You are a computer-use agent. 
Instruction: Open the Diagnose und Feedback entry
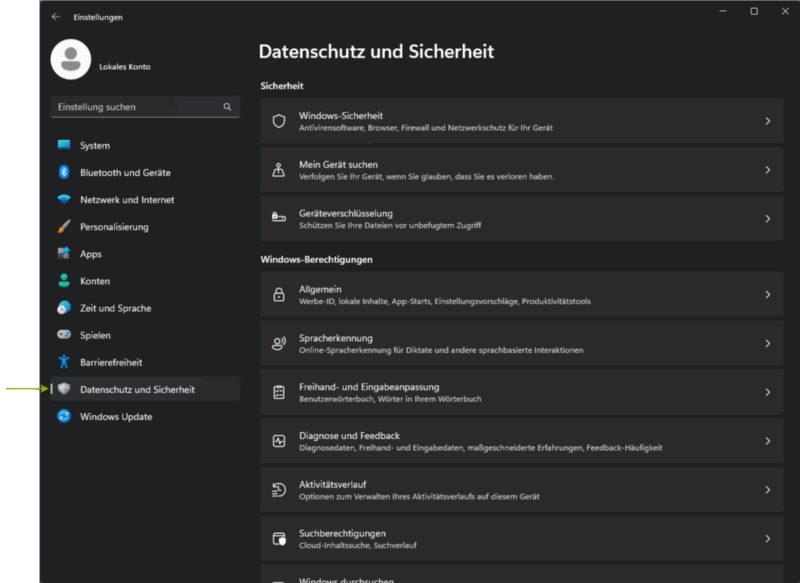[521, 441]
